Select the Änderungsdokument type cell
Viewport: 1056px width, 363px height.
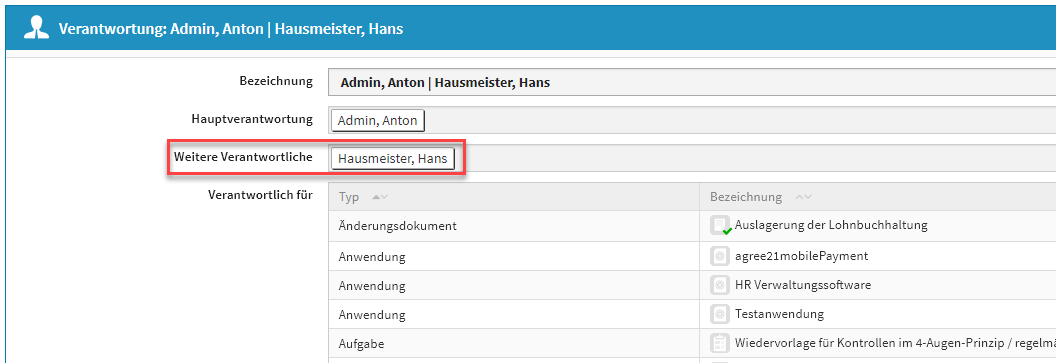[x=397, y=226]
